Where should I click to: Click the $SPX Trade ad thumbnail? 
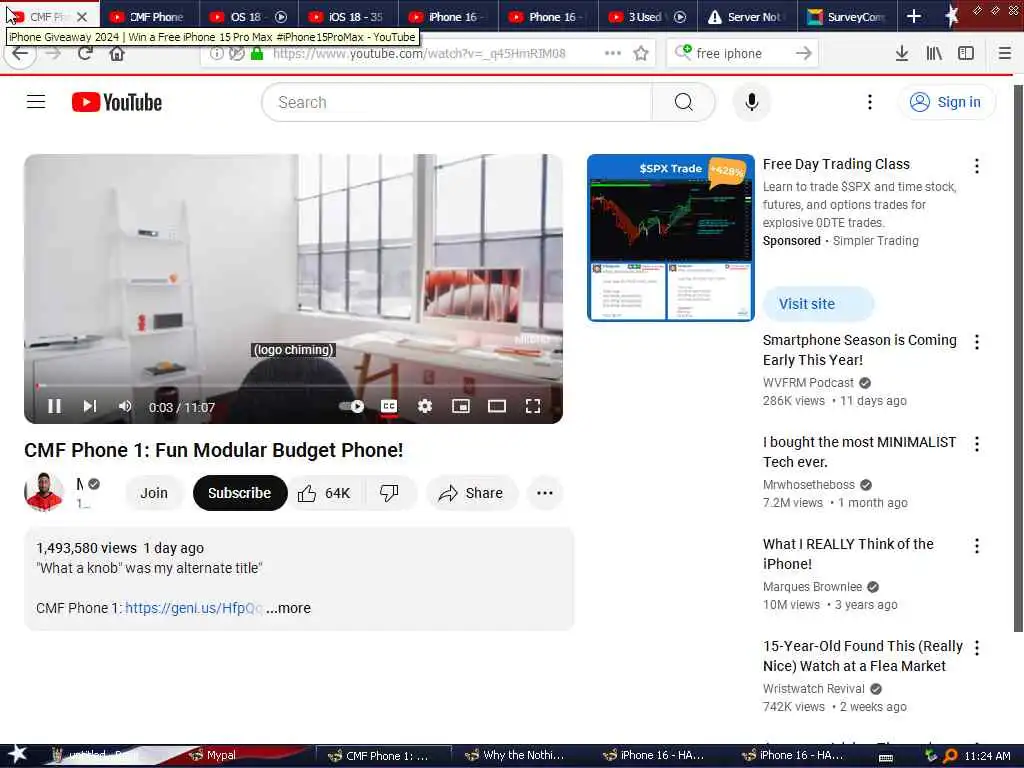(x=671, y=238)
